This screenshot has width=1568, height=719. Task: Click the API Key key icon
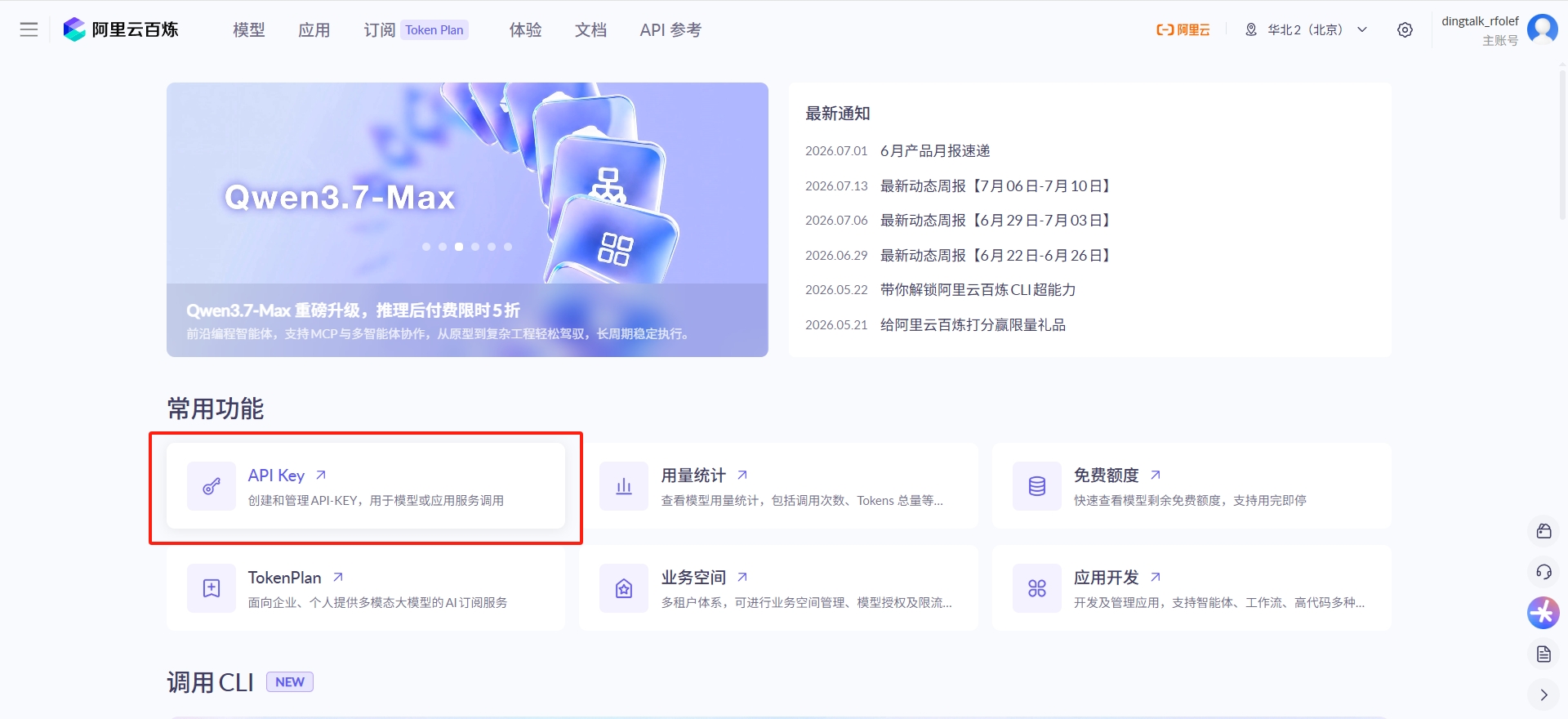pyautogui.click(x=212, y=486)
